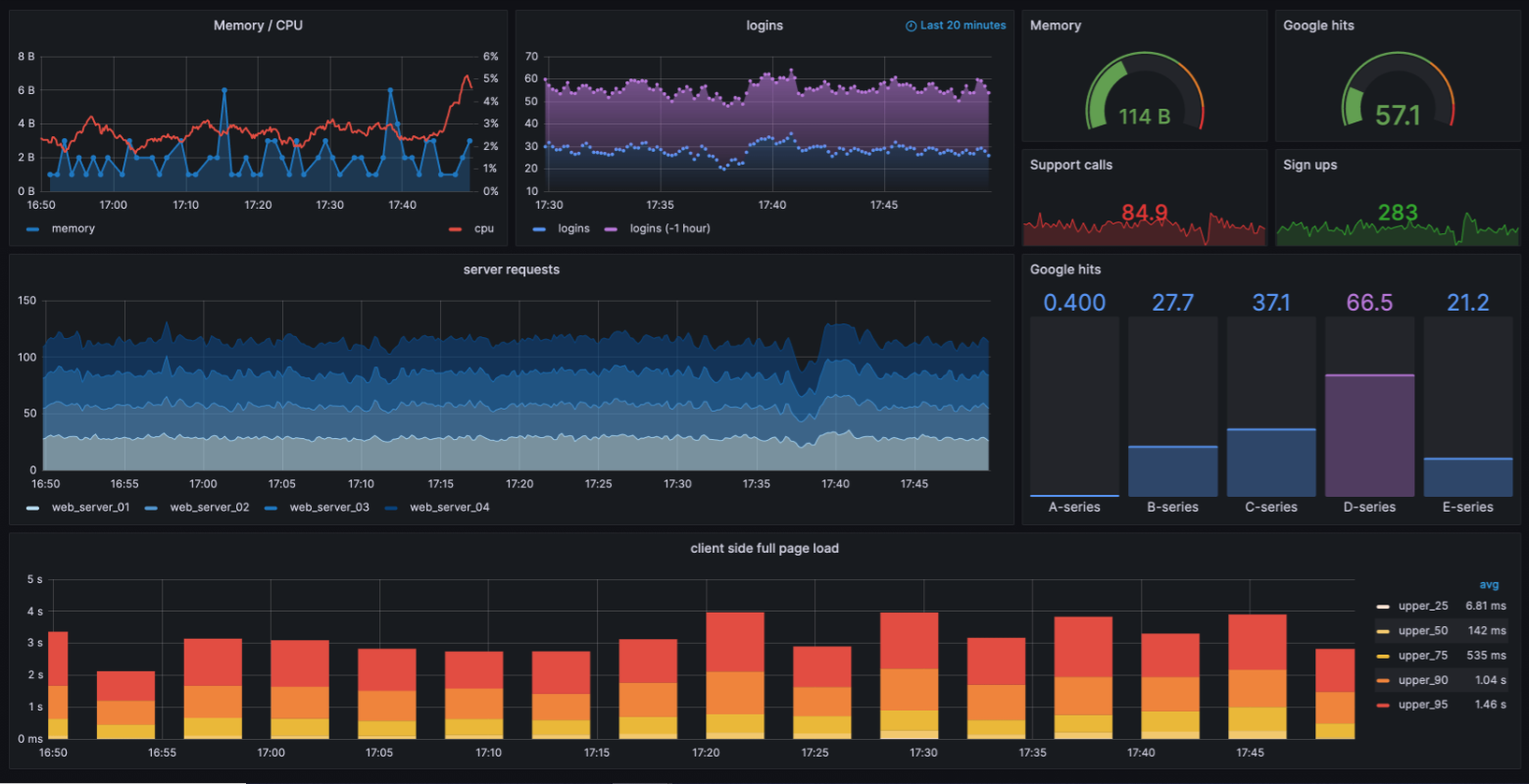The height and width of the screenshot is (784, 1529).
Task: Click the 84.9 Support calls value
Action: click(x=1145, y=213)
